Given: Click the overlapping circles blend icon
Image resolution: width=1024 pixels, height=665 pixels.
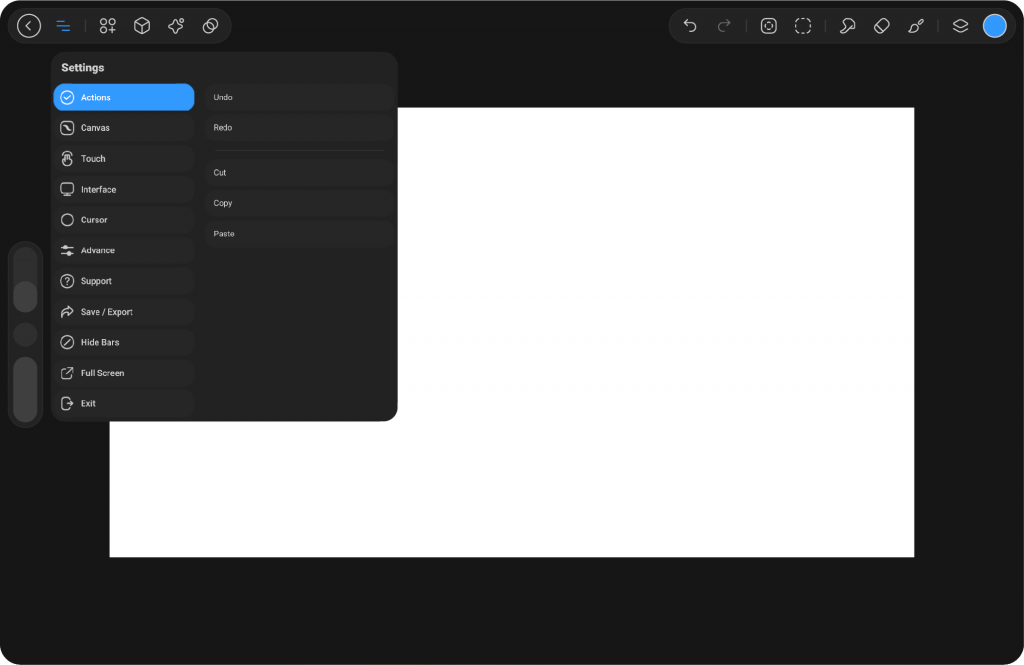Looking at the screenshot, I should click(x=210, y=26).
